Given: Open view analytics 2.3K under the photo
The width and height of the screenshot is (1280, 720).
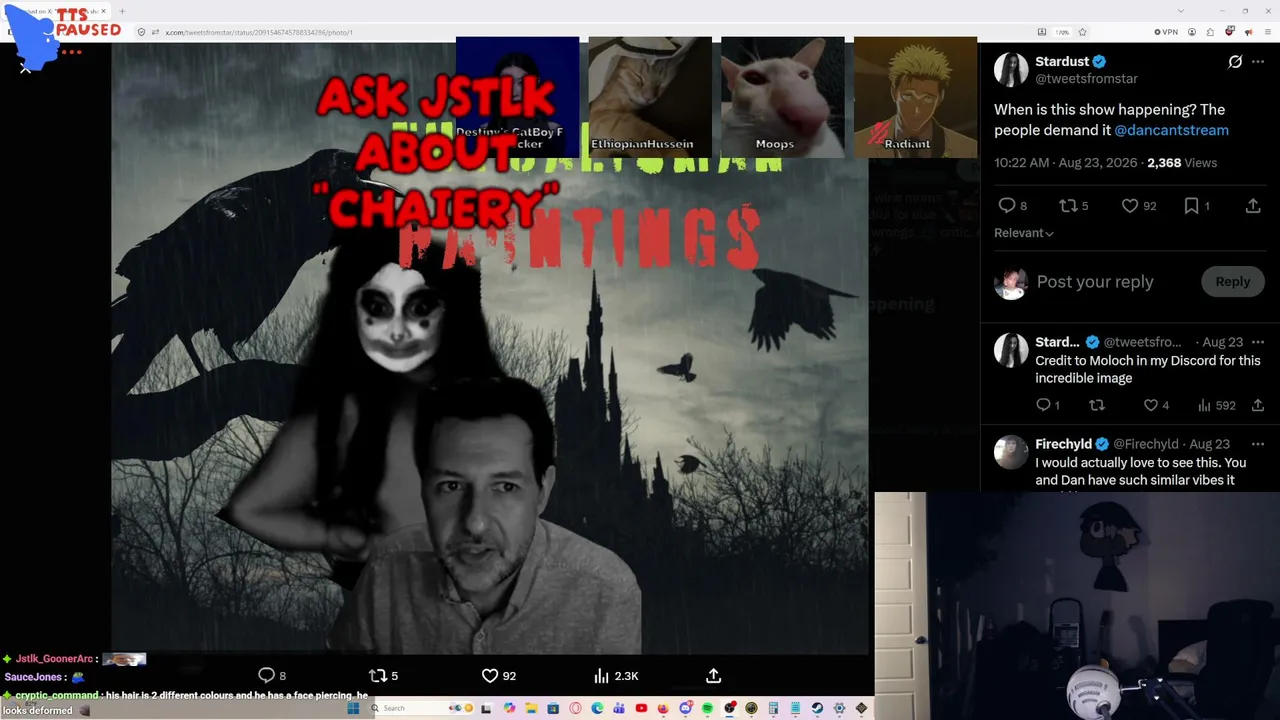Looking at the screenshot, I should click(x=616, y=676).
